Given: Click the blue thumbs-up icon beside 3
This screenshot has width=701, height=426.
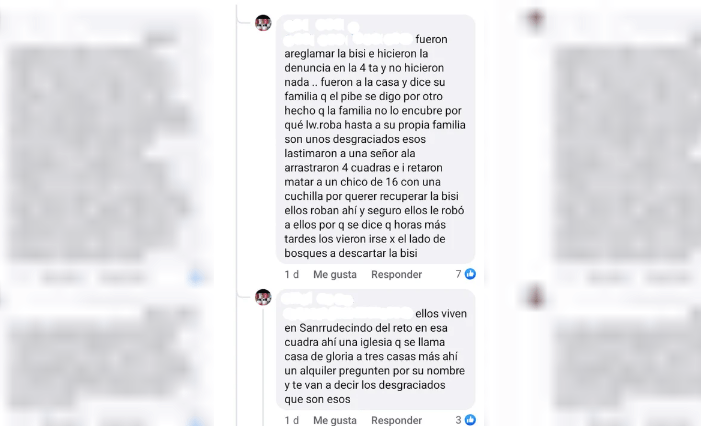Looking at the screenshot, I should (470, 420).
